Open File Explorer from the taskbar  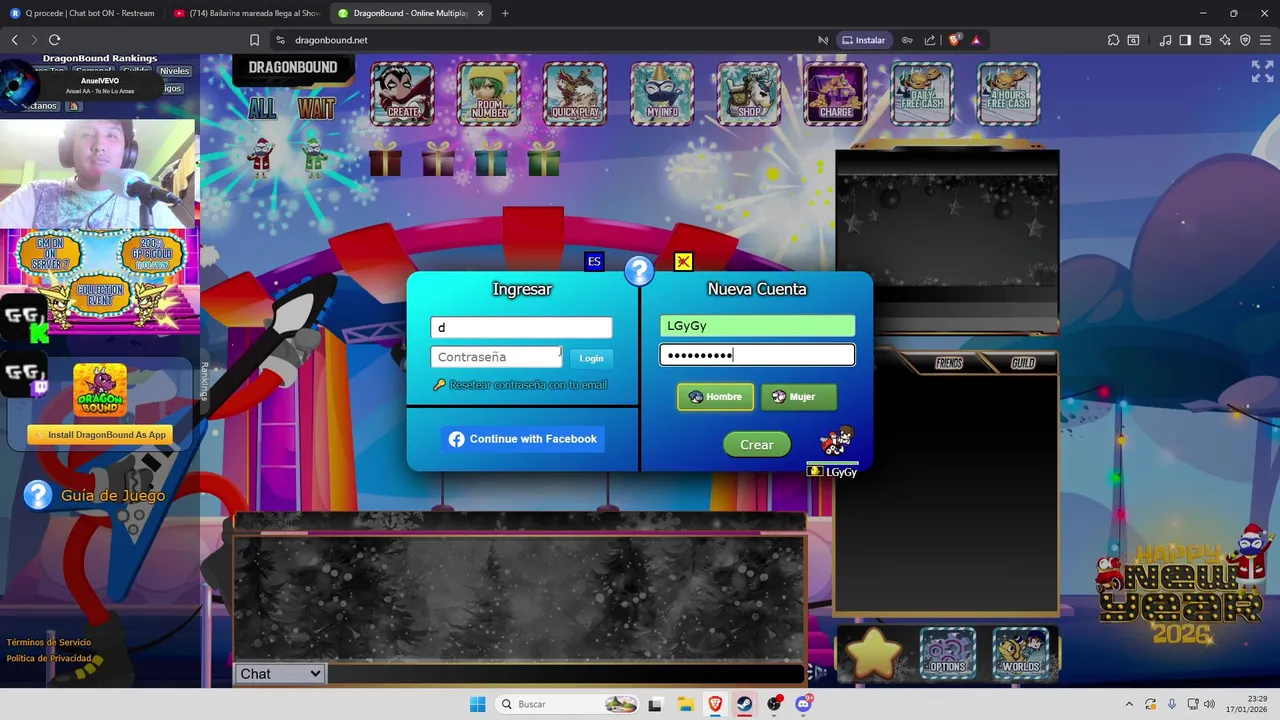pos(685,704)
